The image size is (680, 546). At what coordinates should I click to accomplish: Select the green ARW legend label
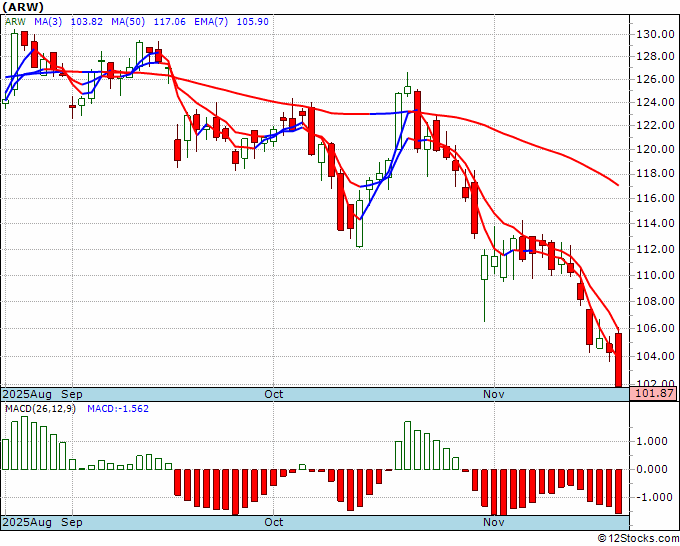(x=16, y=22)
